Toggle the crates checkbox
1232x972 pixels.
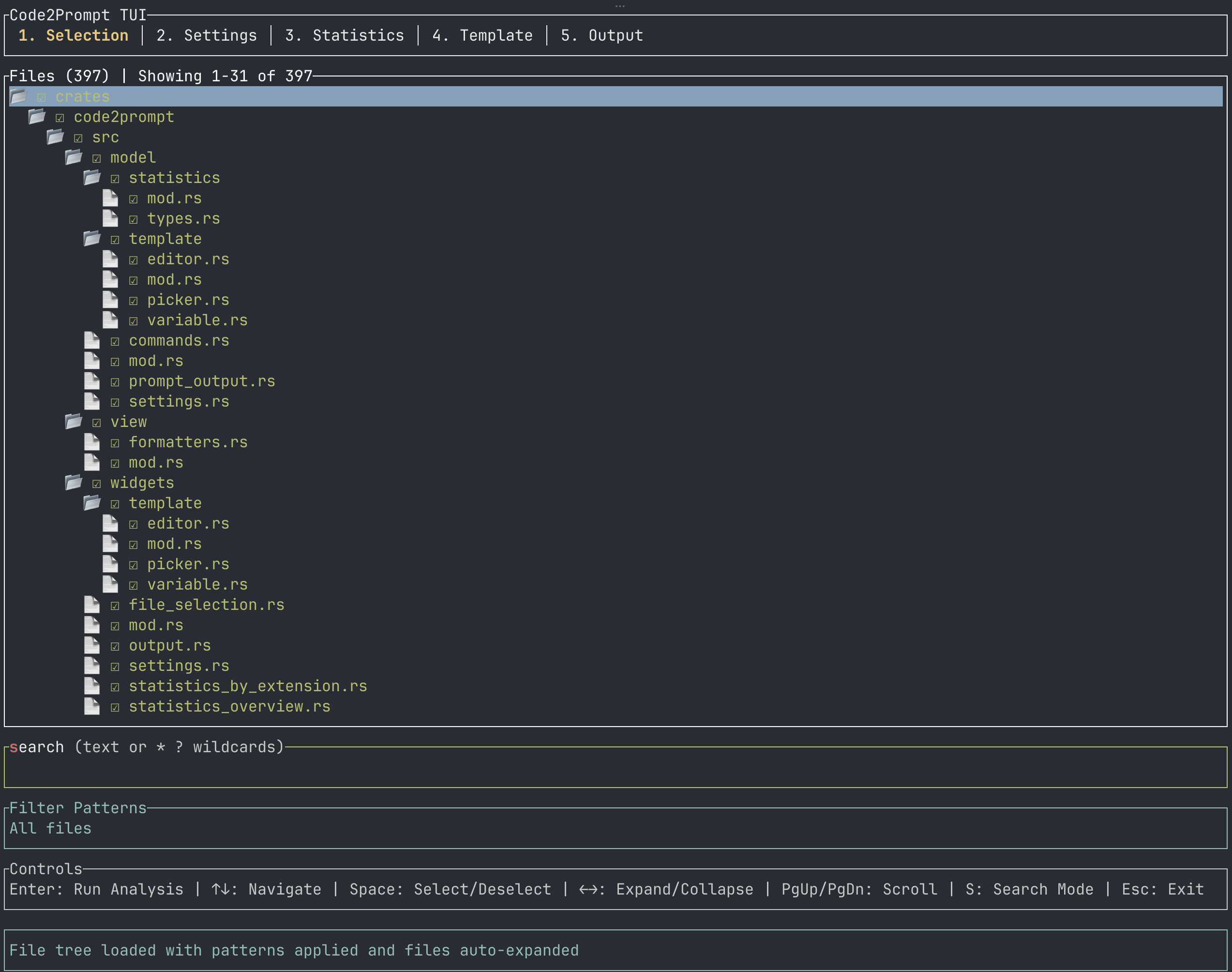tap(42, 97)
